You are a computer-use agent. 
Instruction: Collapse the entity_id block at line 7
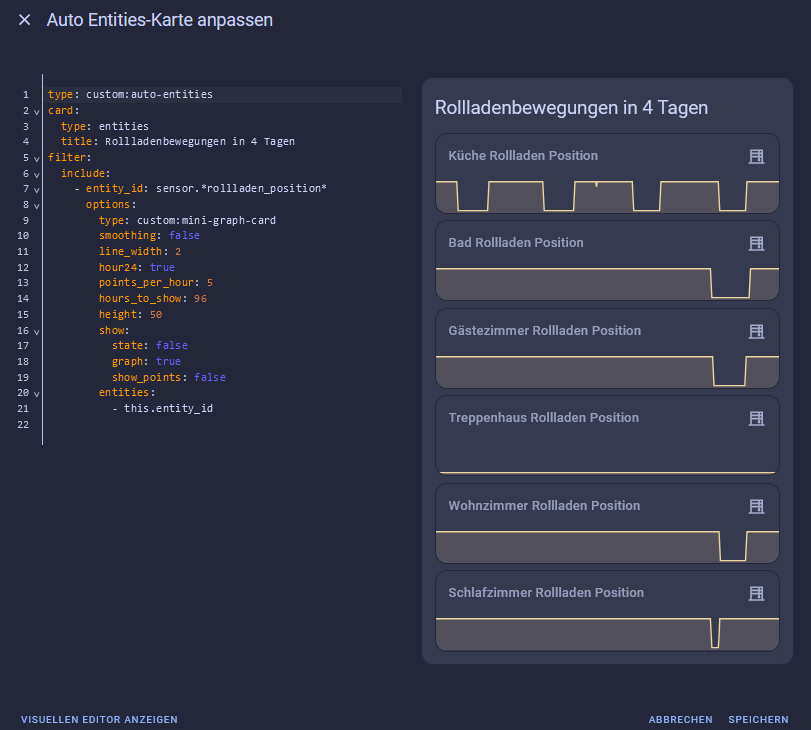point(37,190)
